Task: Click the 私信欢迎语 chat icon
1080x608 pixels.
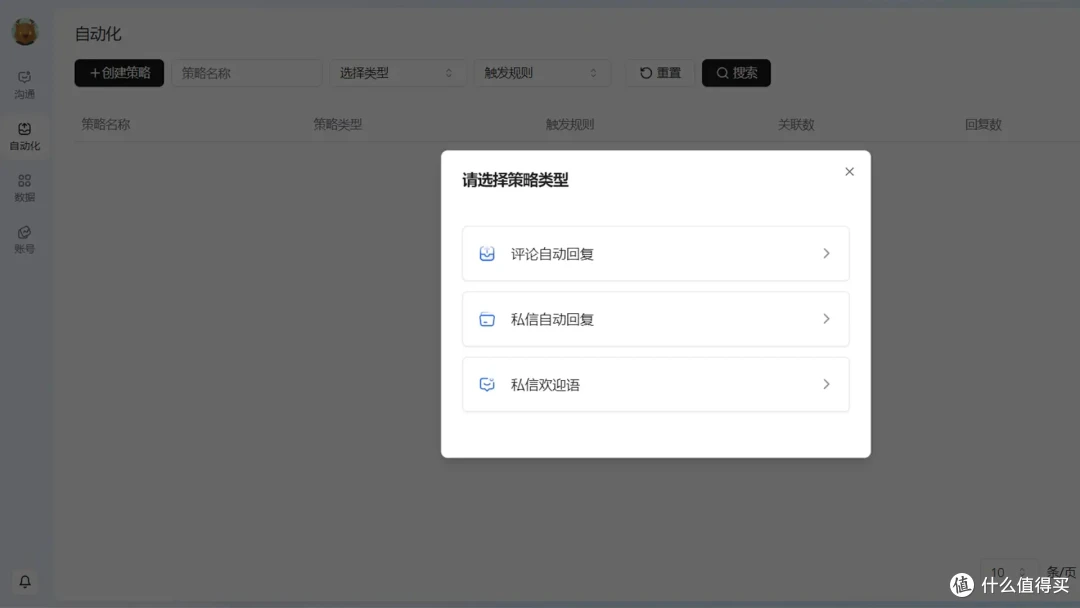Action: (x=487, y=385)
